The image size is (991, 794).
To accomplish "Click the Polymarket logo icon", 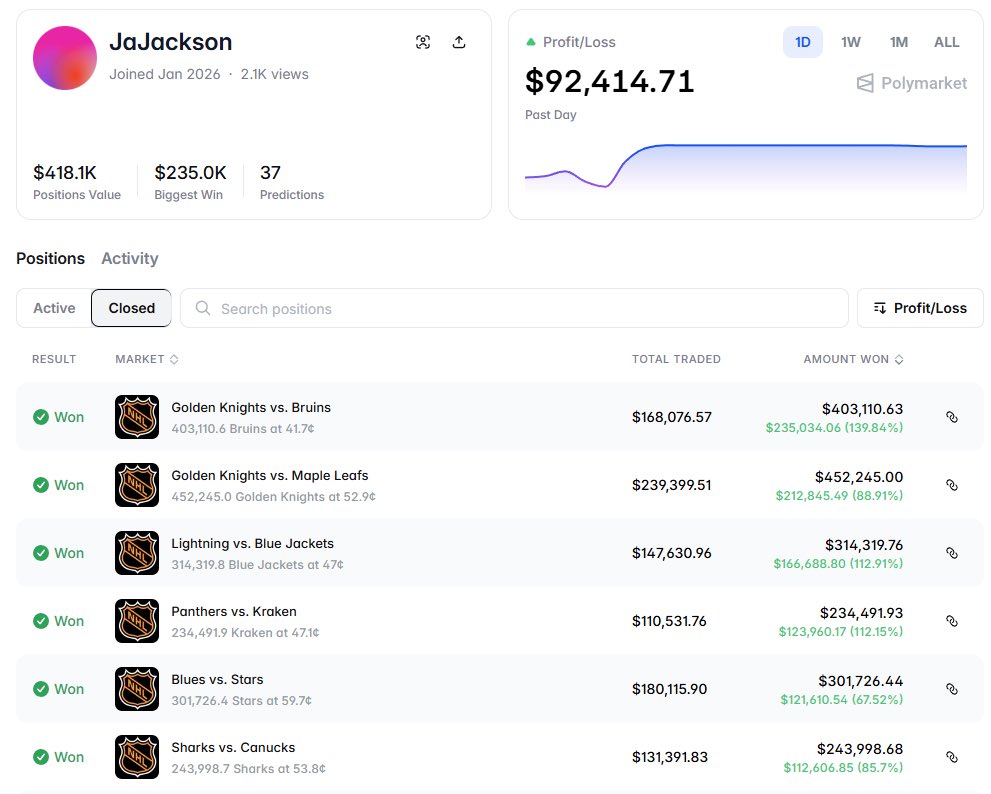I will point(866,83).
